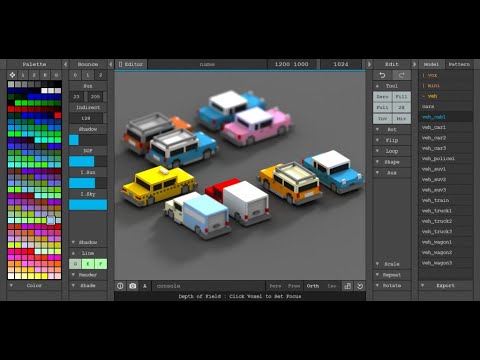480x360 pixels.
Task: Expand the Loop section
Action: click(392, 151)
